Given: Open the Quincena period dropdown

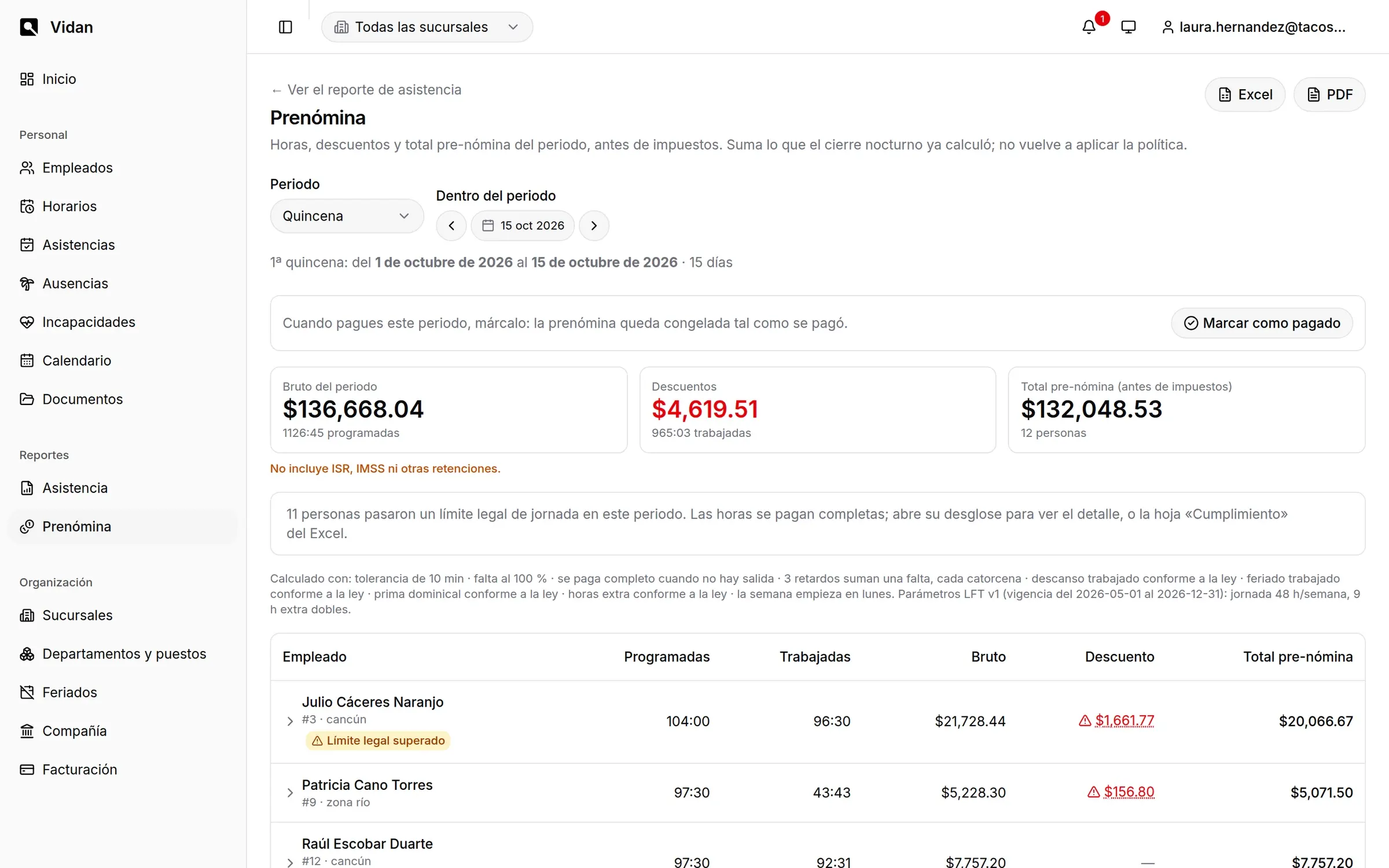Looking at the screenshot, I should [x=346, y=216].
